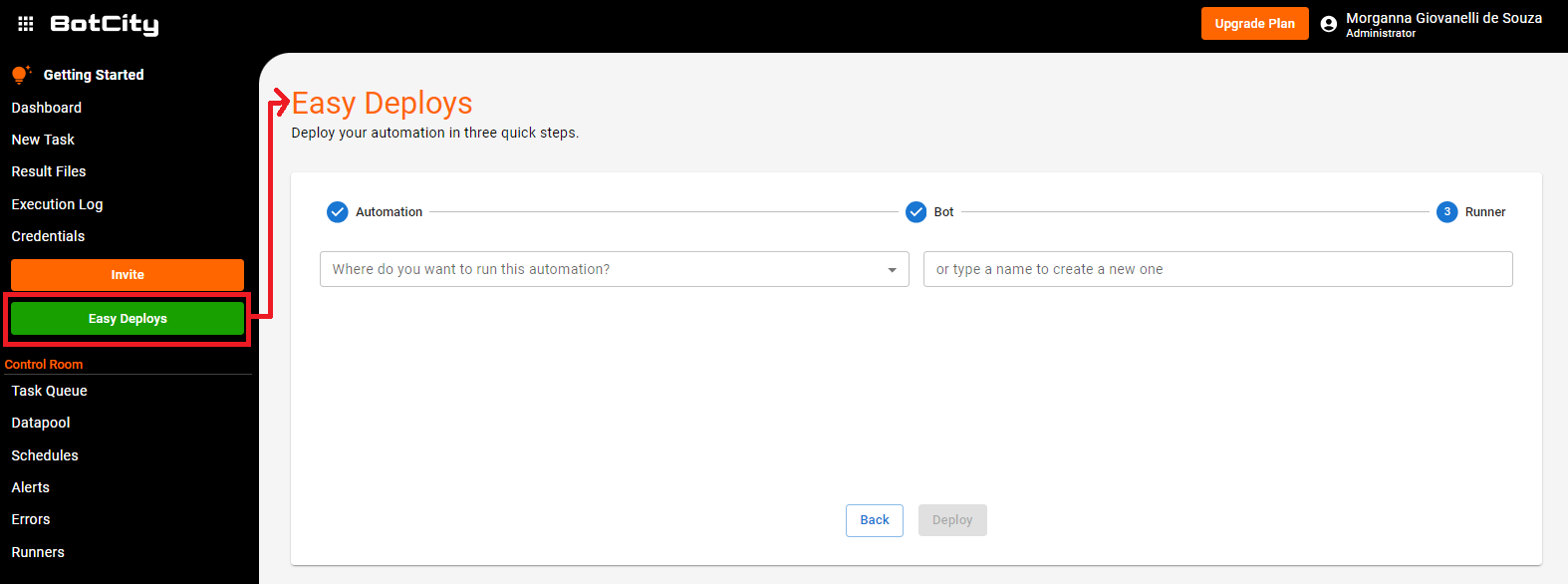Click the 'Where do you want to run' combo box
The image size is (1568, 584).
[x=615, y=269]
